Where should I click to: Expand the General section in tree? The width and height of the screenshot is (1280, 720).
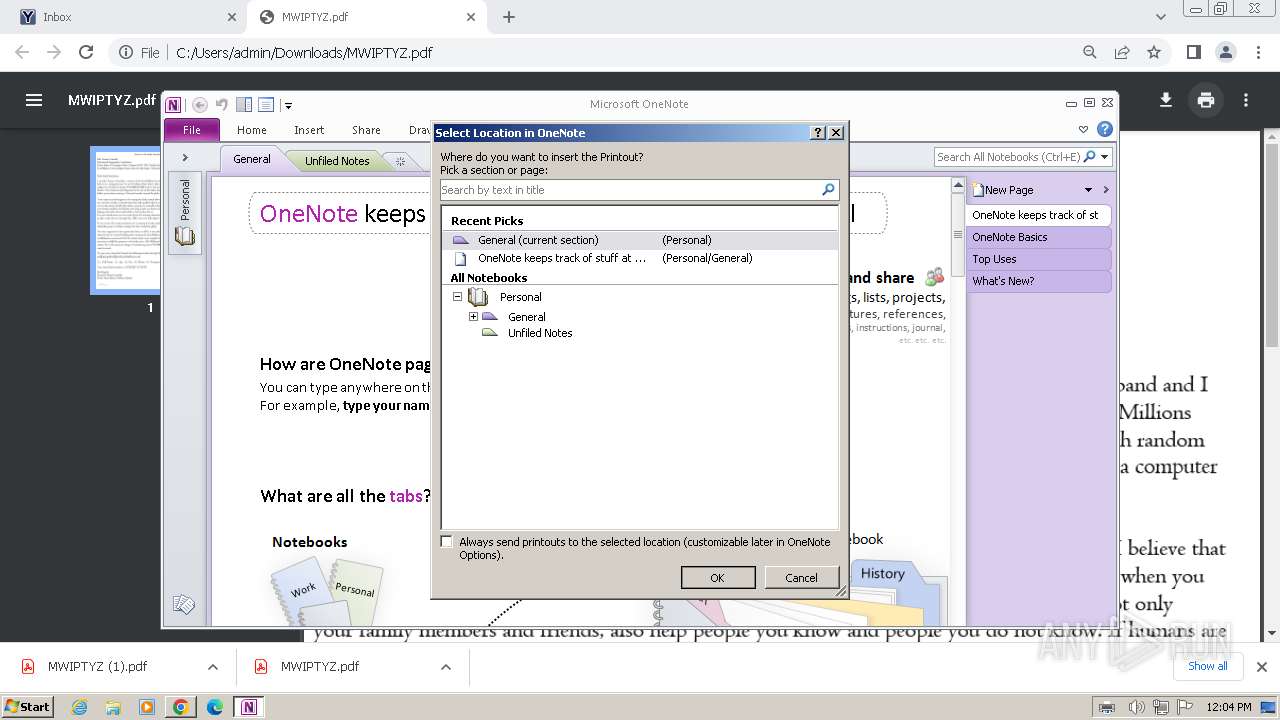(x=473, y=316)
